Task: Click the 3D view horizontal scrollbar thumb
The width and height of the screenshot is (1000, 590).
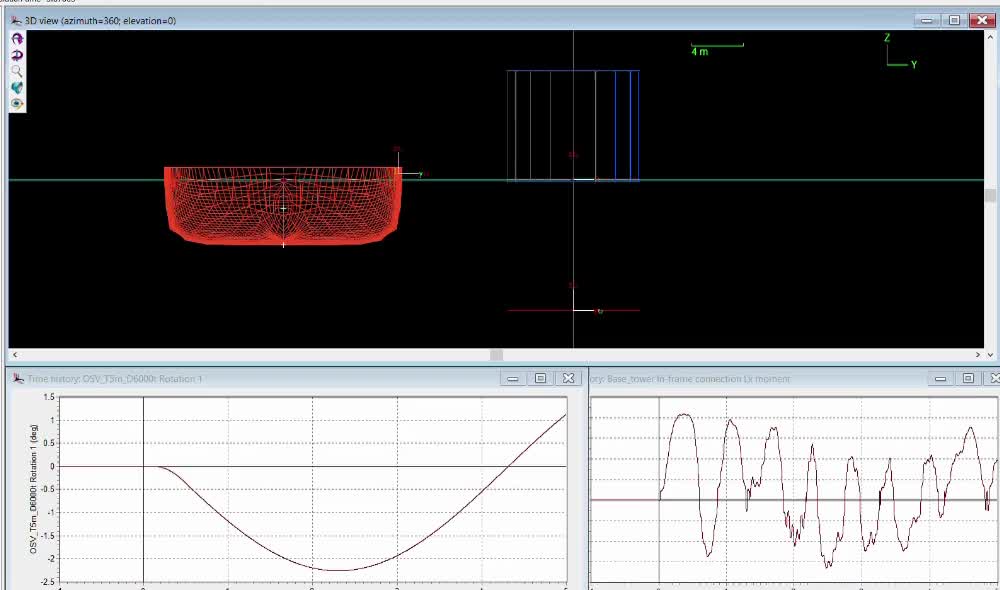Action: click(x=496, y=354)
